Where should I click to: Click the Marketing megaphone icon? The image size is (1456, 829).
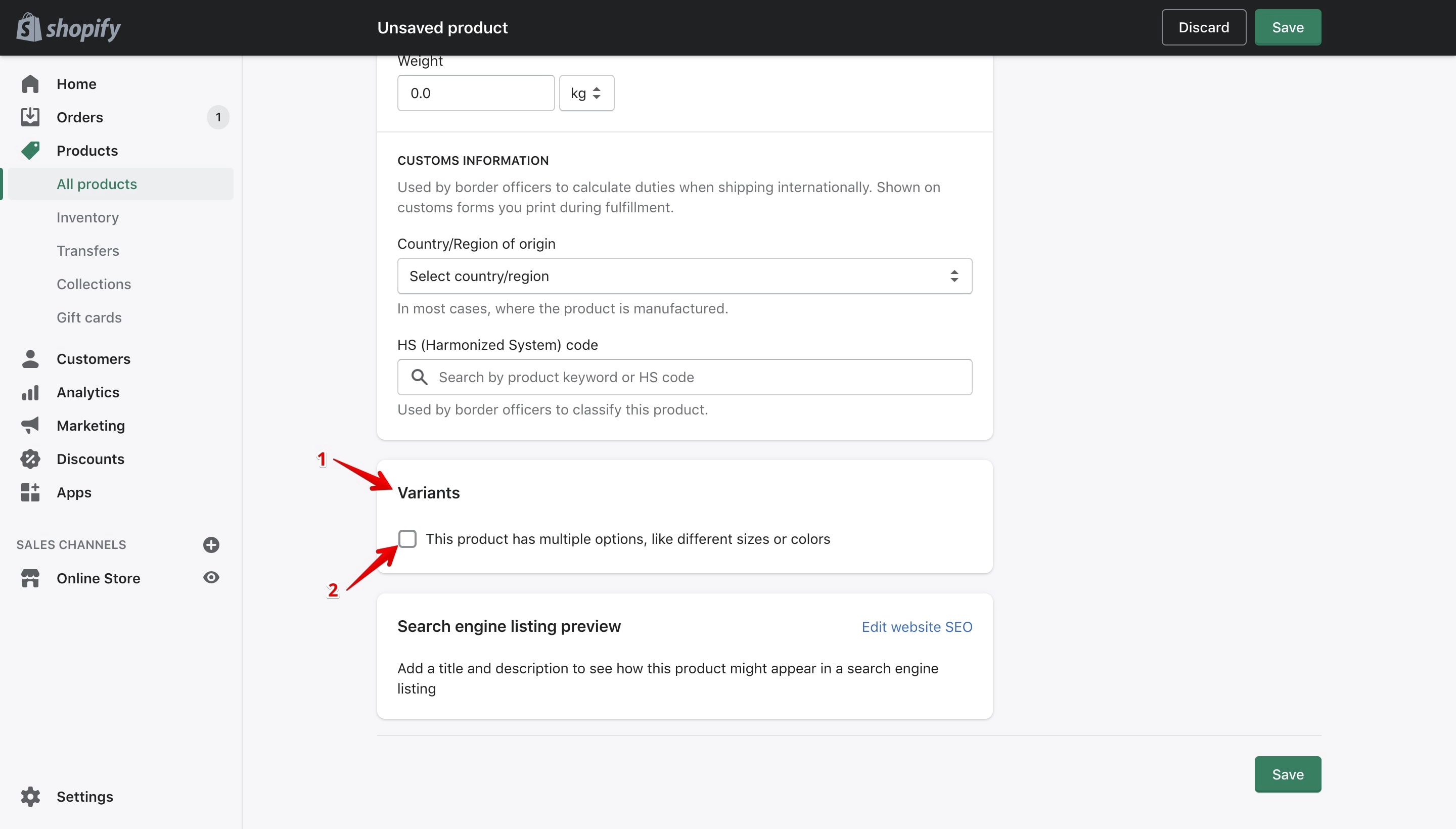tap(30, 425)
